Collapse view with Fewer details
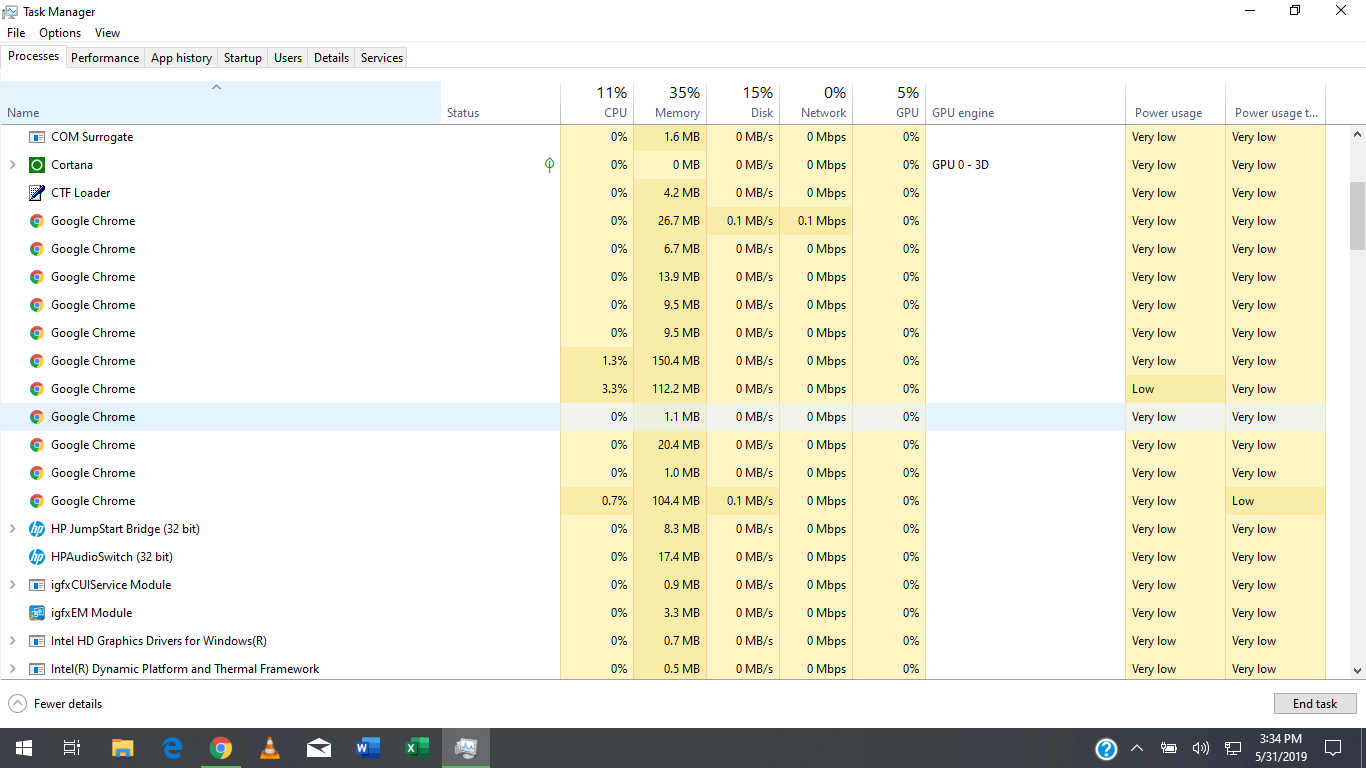This screenshot has height=768, width=1366. (x=56, y=704)
